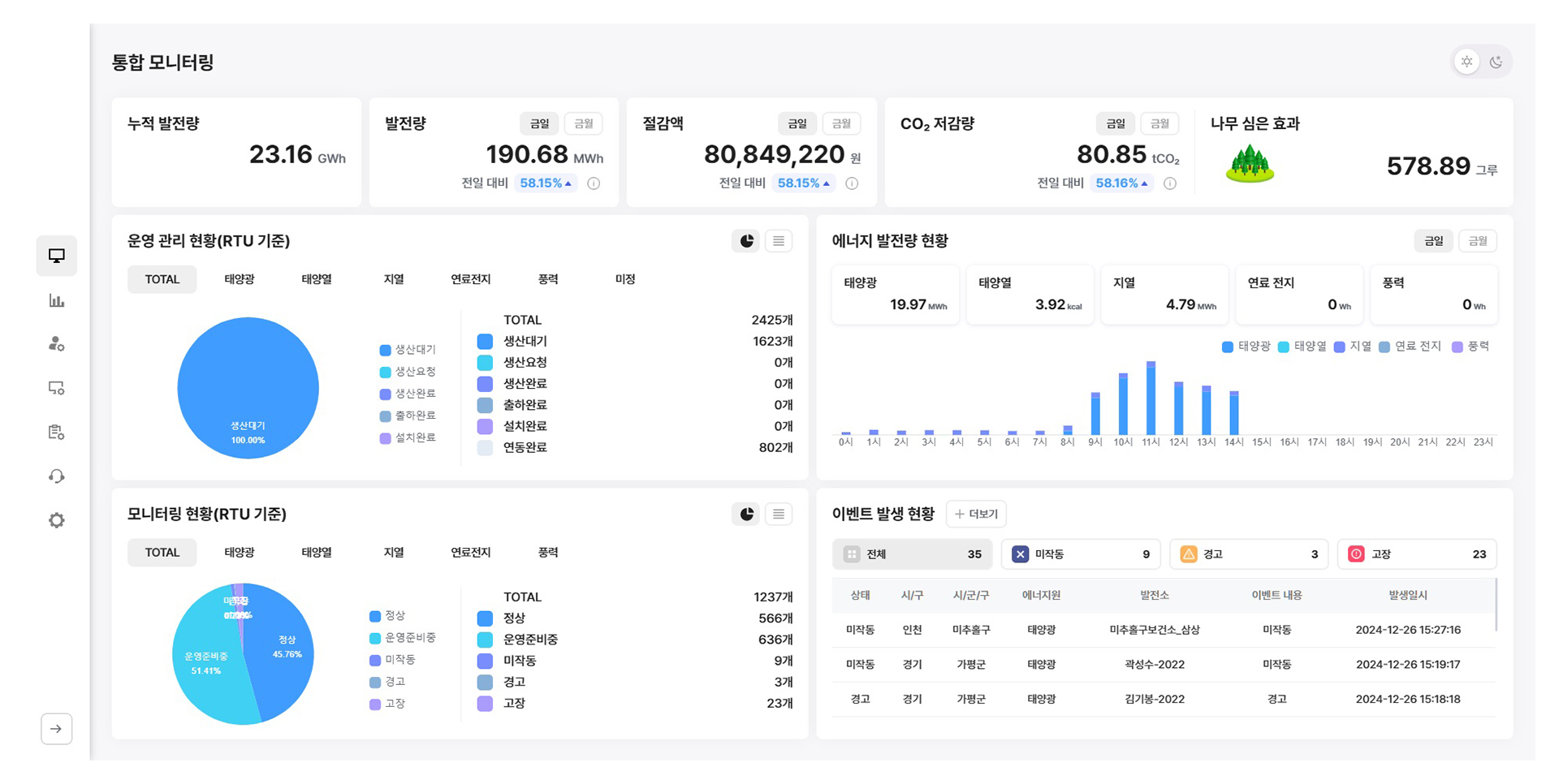Switch to dark mode moon toggle
This screenshot has width=1559, height=784.
pyautogui.click(x=1496, y=62)
